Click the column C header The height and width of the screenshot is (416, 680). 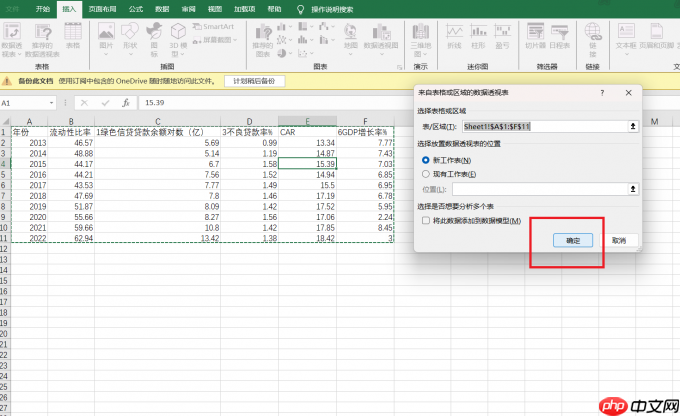[157, 121]
